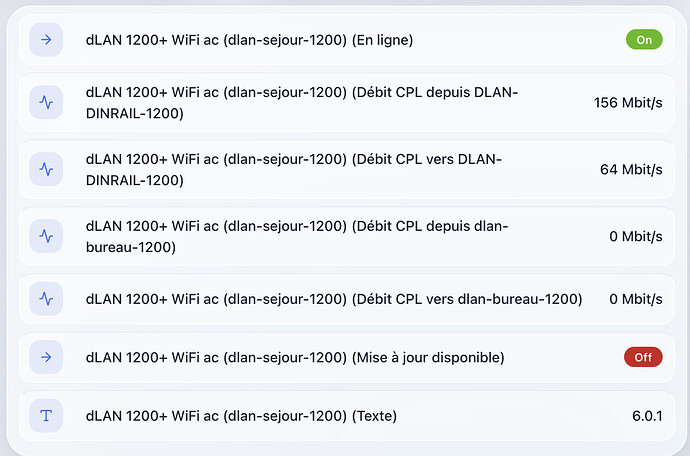
Task: Open the Texte entity row label
Action: pyautogui.click(x=241, y=416)
